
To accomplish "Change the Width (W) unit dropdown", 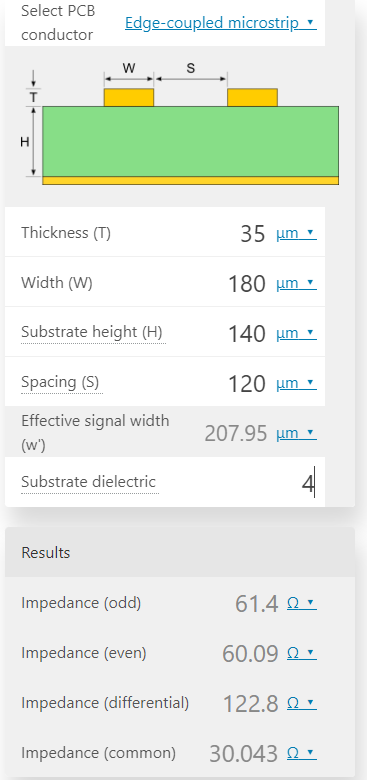I will tap(296, 283).
